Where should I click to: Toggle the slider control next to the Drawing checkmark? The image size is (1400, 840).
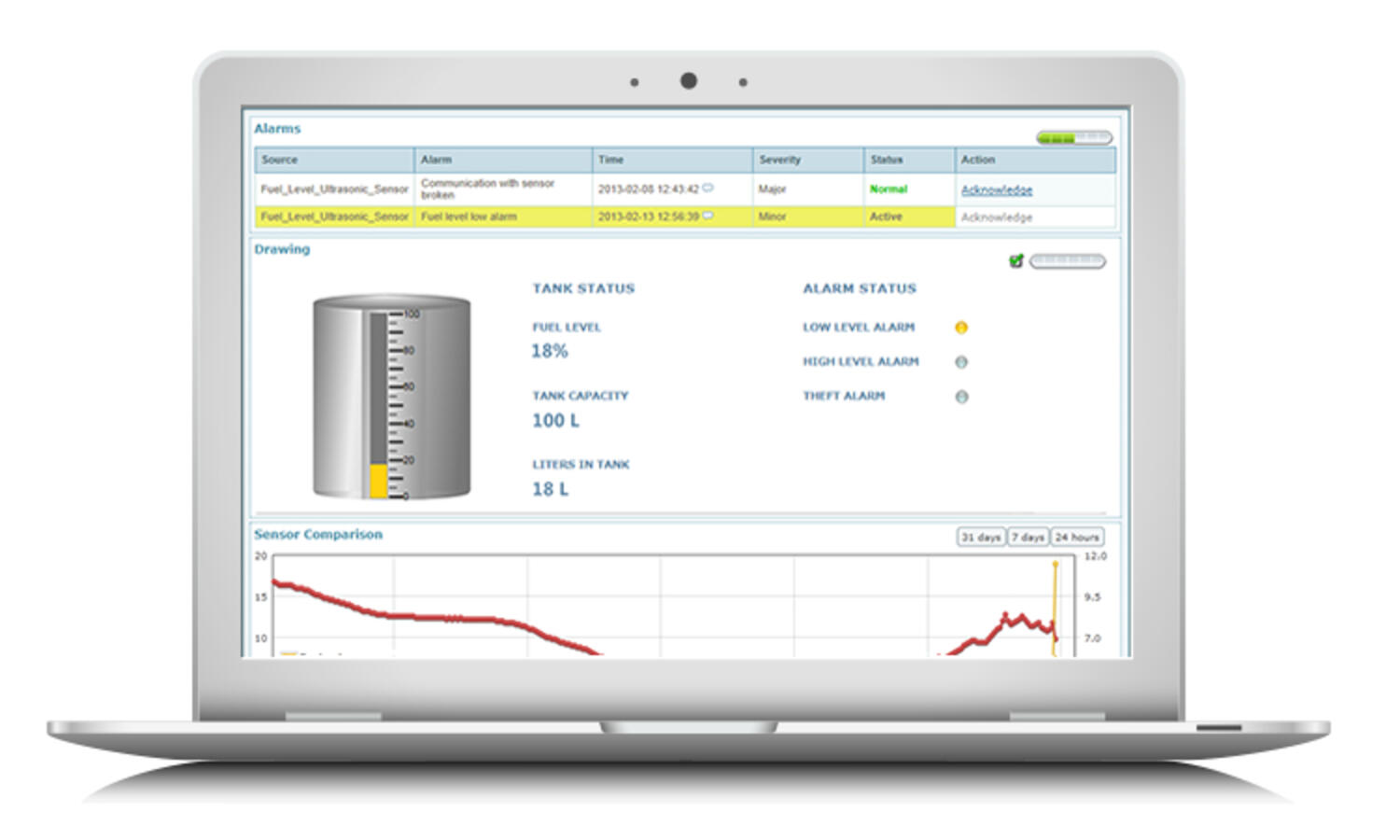[x=1067, y=261]
